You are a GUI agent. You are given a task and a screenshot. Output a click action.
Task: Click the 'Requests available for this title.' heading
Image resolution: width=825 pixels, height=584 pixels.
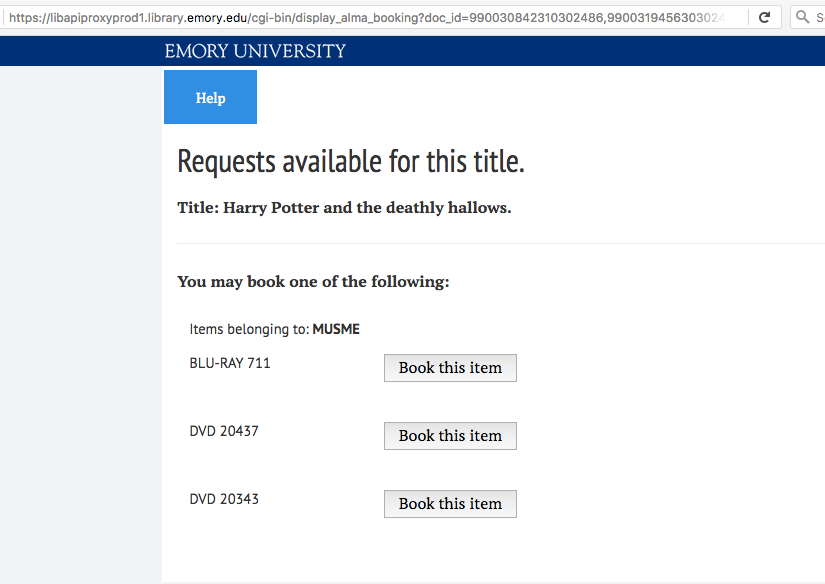point(351,162)
